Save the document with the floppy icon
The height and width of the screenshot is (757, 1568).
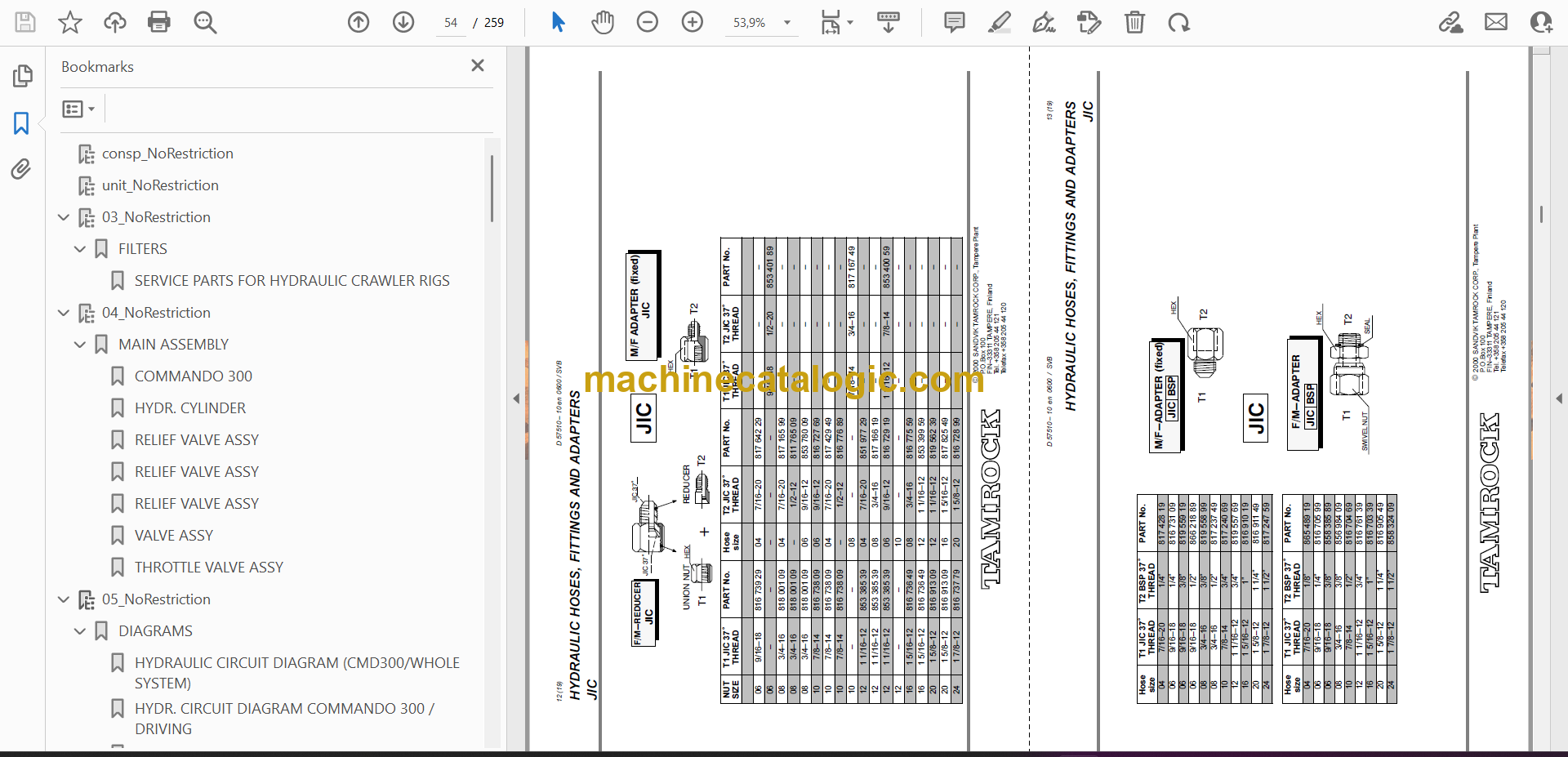[25, 22]
